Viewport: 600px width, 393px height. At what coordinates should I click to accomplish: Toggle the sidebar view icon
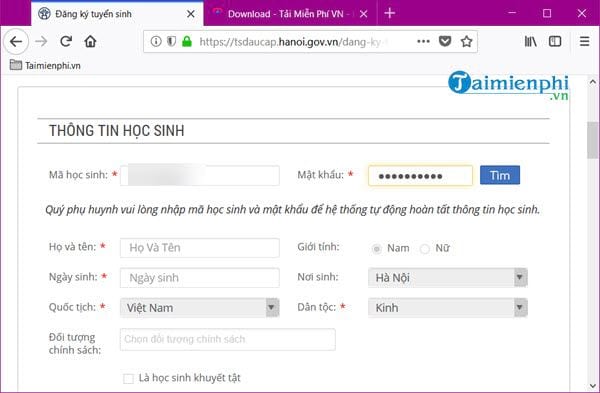[x=555, y=41]
